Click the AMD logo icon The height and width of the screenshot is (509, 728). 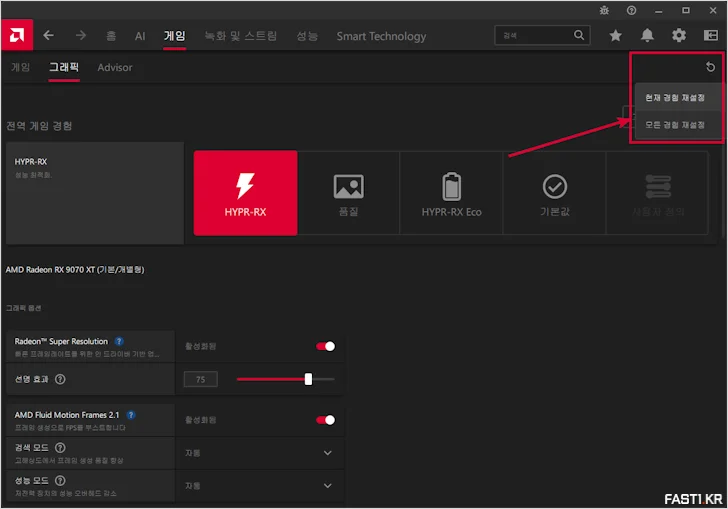point(17,35)
